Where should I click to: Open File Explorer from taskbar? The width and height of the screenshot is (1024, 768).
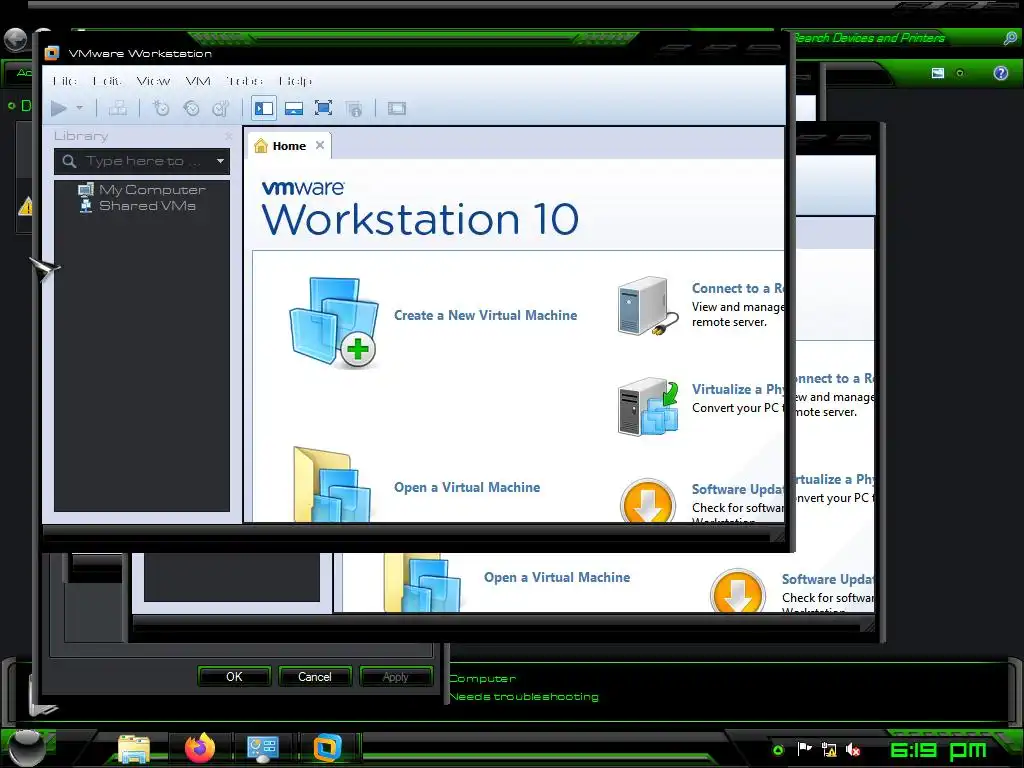134,748
